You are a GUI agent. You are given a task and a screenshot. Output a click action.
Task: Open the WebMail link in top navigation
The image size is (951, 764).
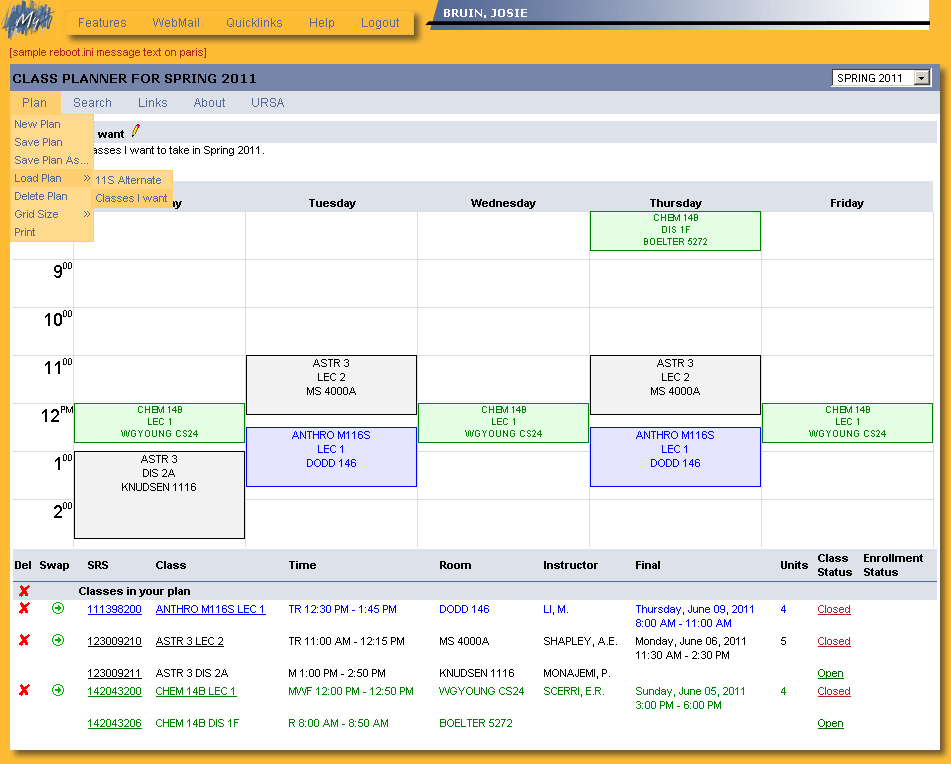[x=176, y=23]
